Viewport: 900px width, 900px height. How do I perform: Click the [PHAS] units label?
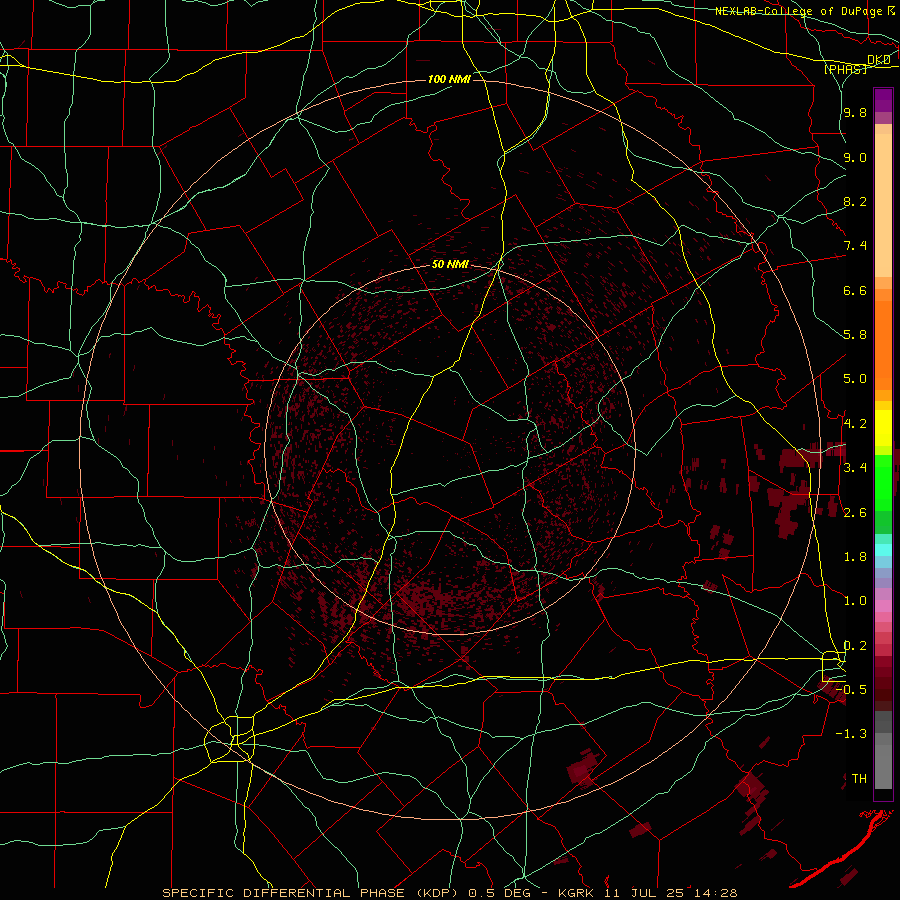click(x=846, y=69)
